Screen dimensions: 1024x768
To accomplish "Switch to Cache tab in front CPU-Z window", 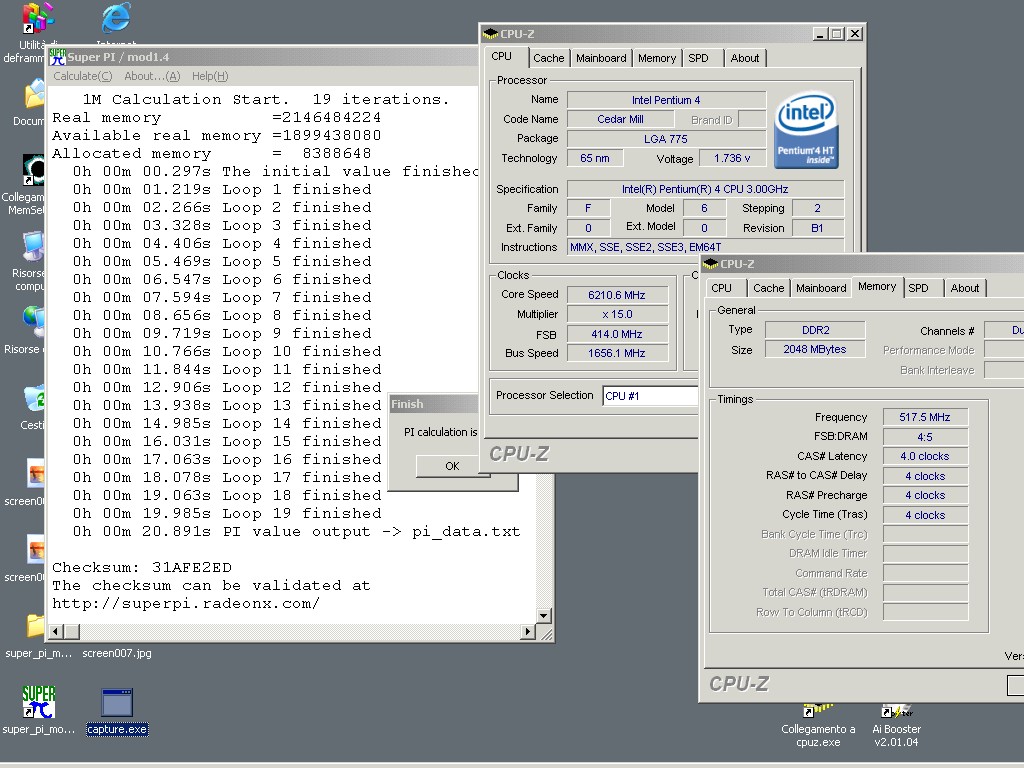I will pyautogui.click(x=768, y=288).
